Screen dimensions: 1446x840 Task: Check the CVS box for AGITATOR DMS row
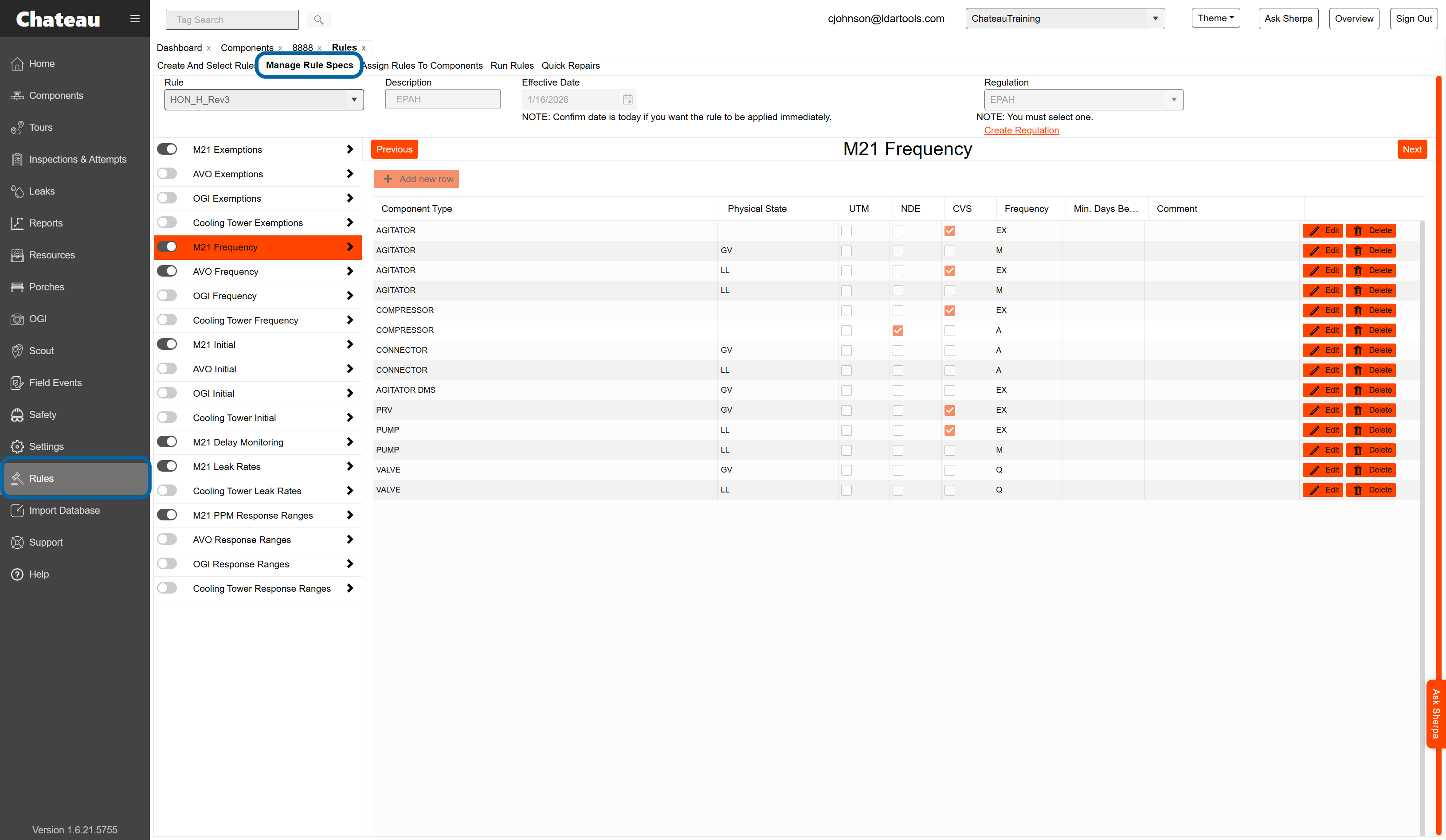click(950, 390)
